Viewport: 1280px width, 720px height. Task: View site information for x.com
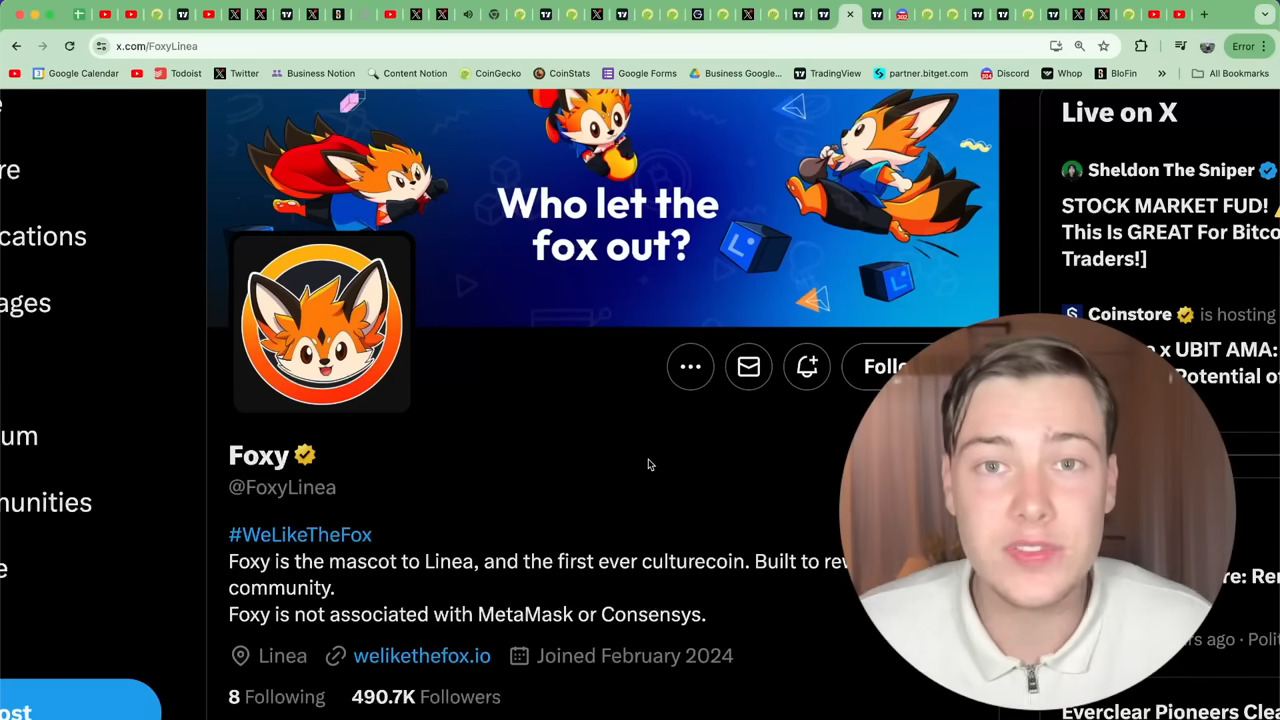(101, 46)
